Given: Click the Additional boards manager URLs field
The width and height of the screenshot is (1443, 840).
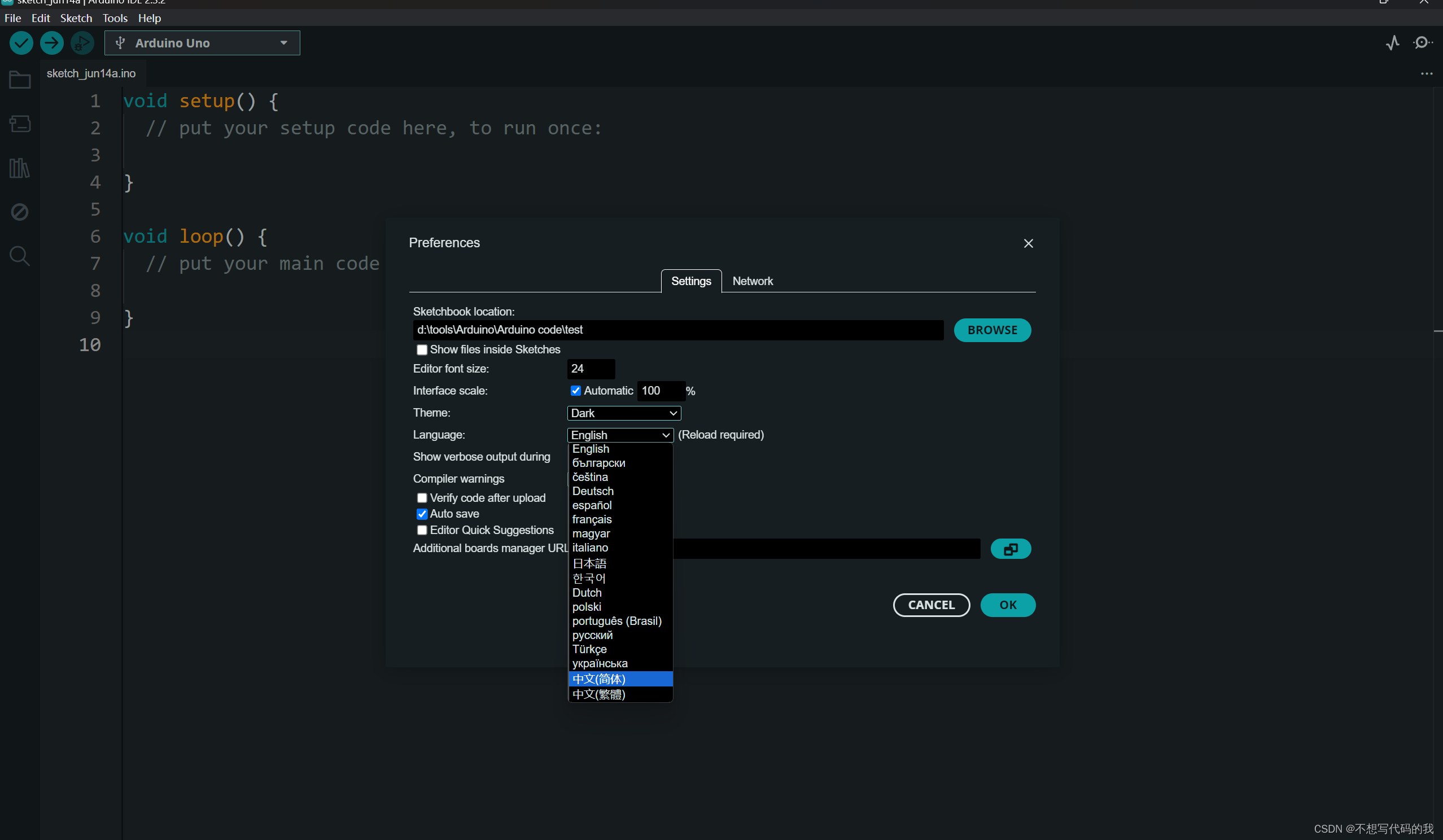Looking at the screenshot, I should tap(827, 549).
